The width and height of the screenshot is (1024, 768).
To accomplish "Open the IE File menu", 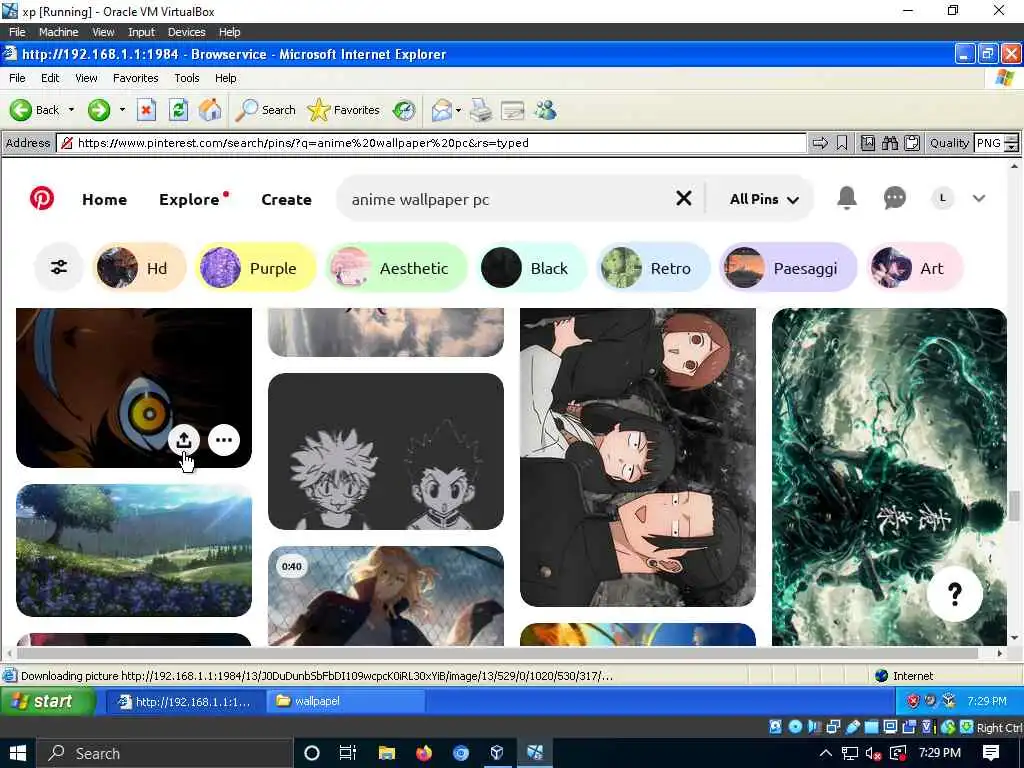I will click(17, 78).
